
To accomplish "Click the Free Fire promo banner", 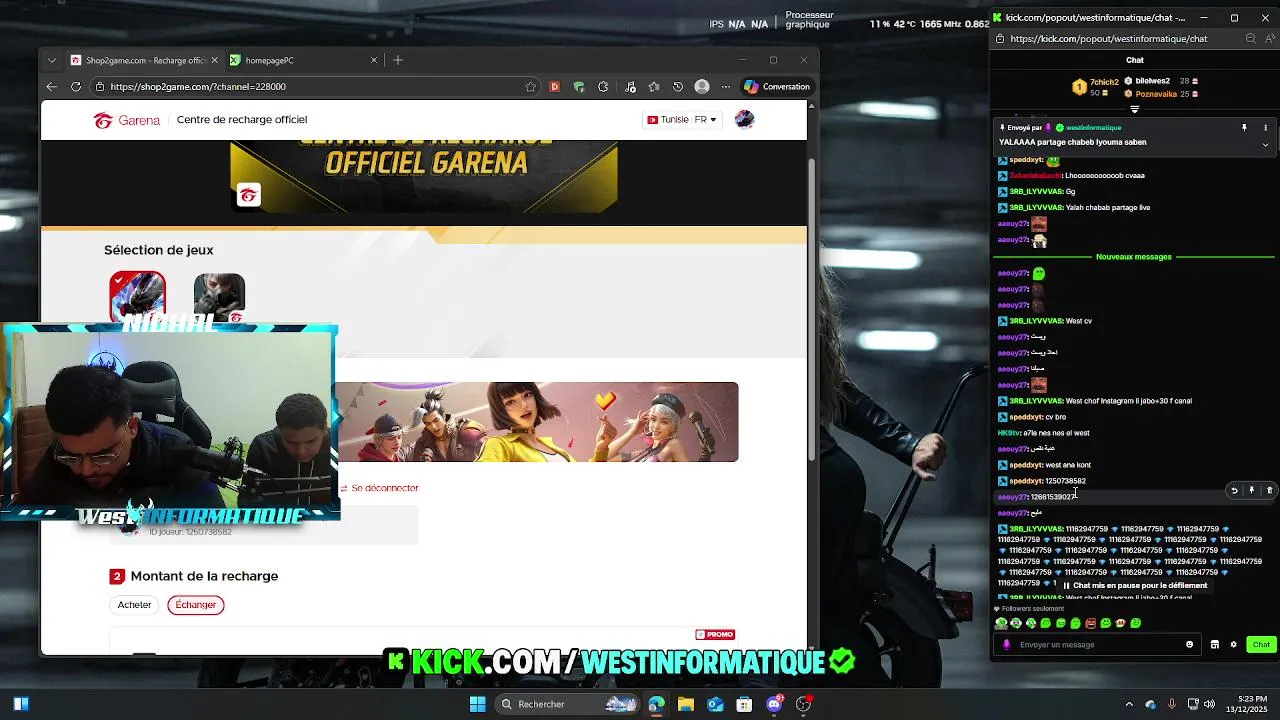I will (x=536, y=421).
